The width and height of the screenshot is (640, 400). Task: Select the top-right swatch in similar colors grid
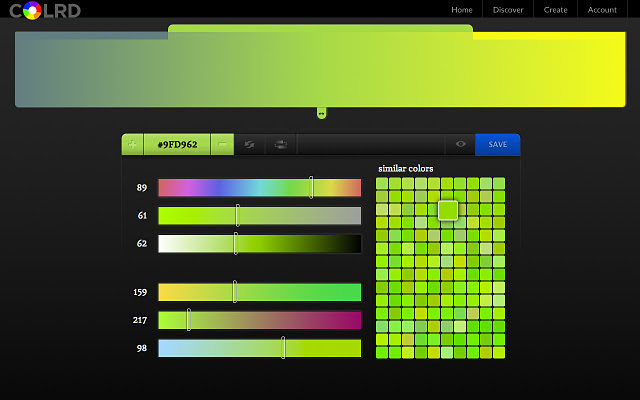pos(499,183)
